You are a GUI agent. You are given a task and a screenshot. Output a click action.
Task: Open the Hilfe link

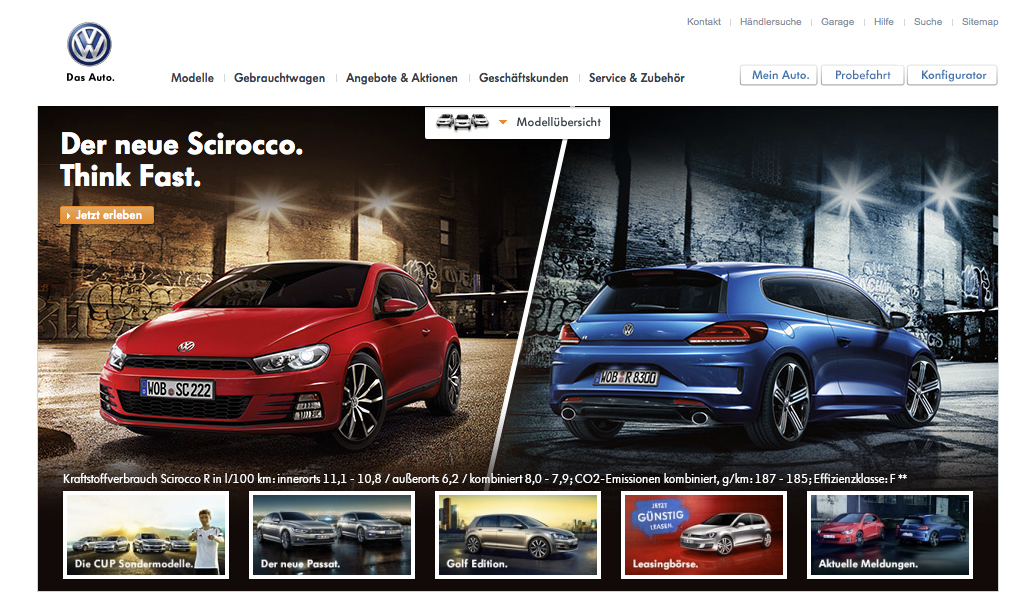click(x=884, y=22)
